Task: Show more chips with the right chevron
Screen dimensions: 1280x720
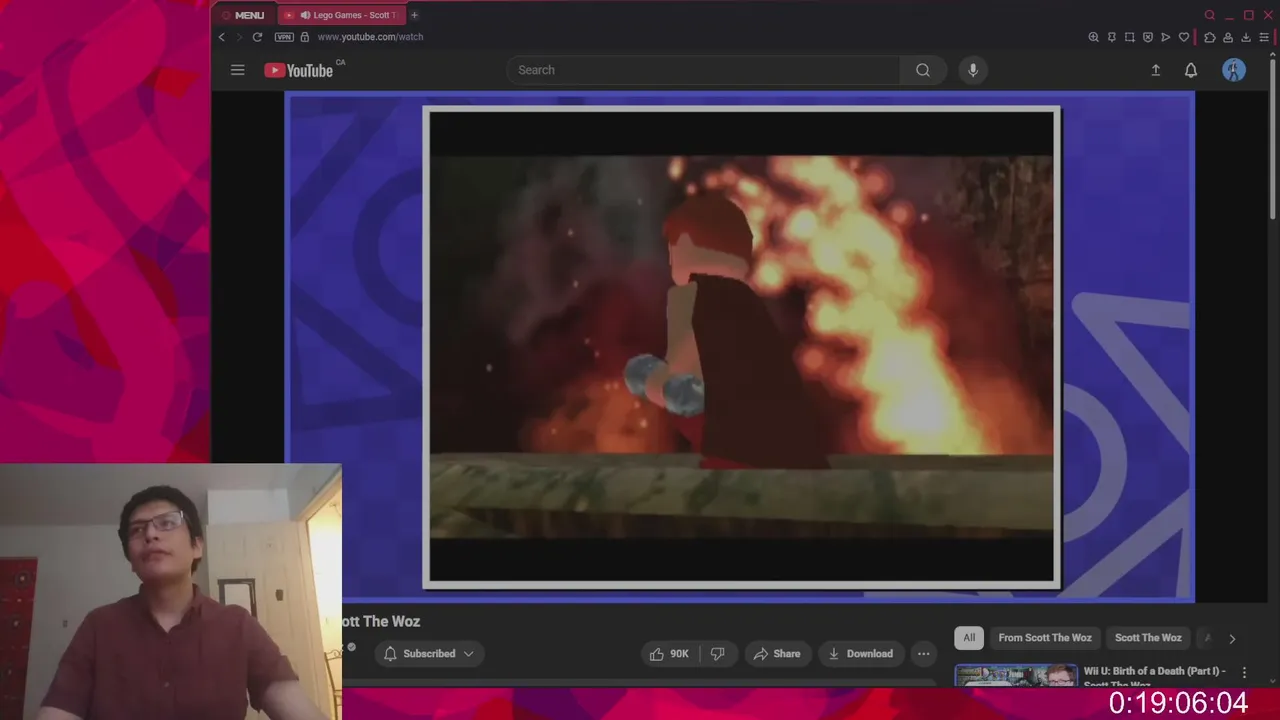Action: click(1232, 638)
